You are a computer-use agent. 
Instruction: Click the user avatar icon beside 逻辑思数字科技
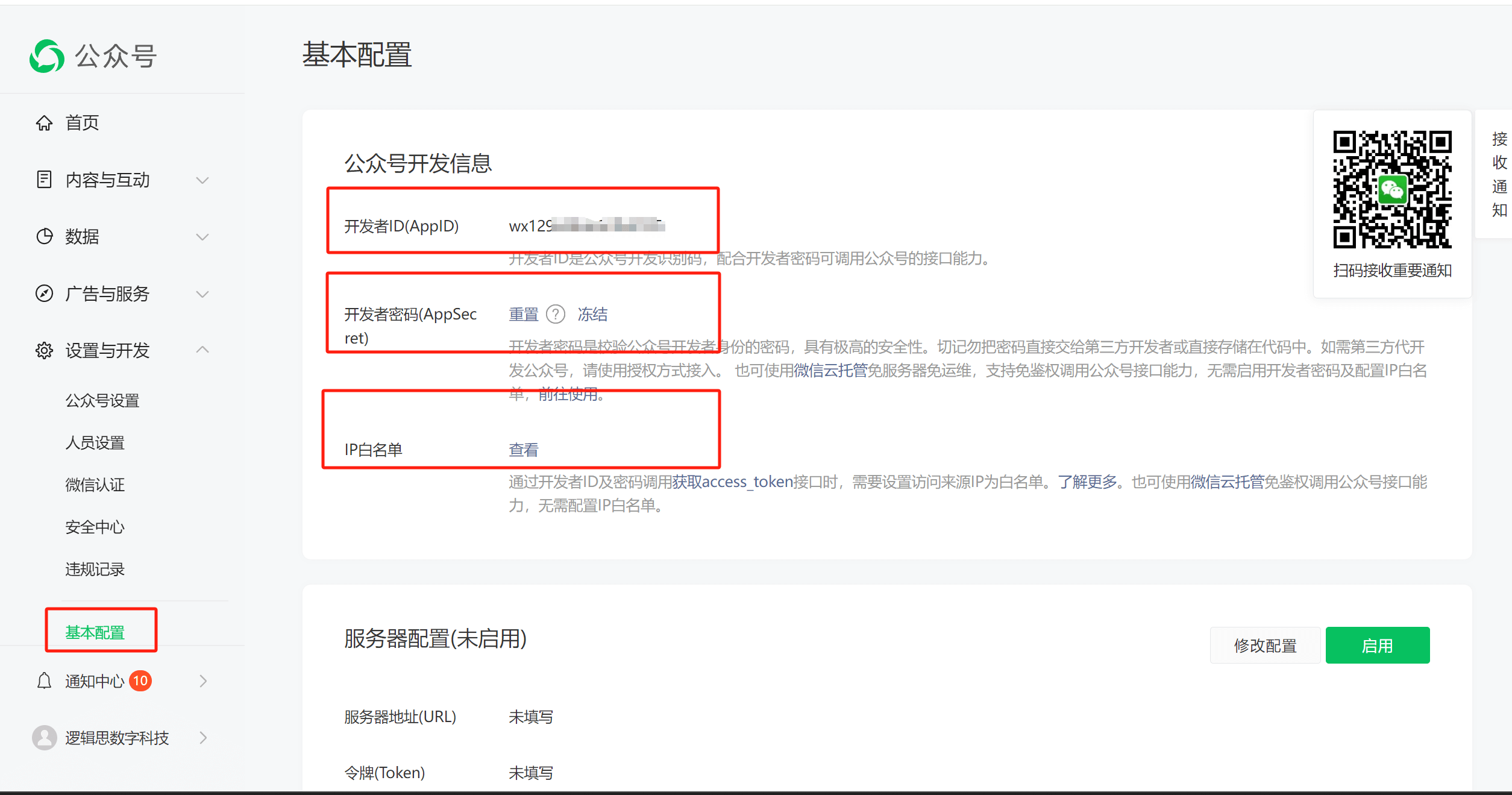click(44, 738)
